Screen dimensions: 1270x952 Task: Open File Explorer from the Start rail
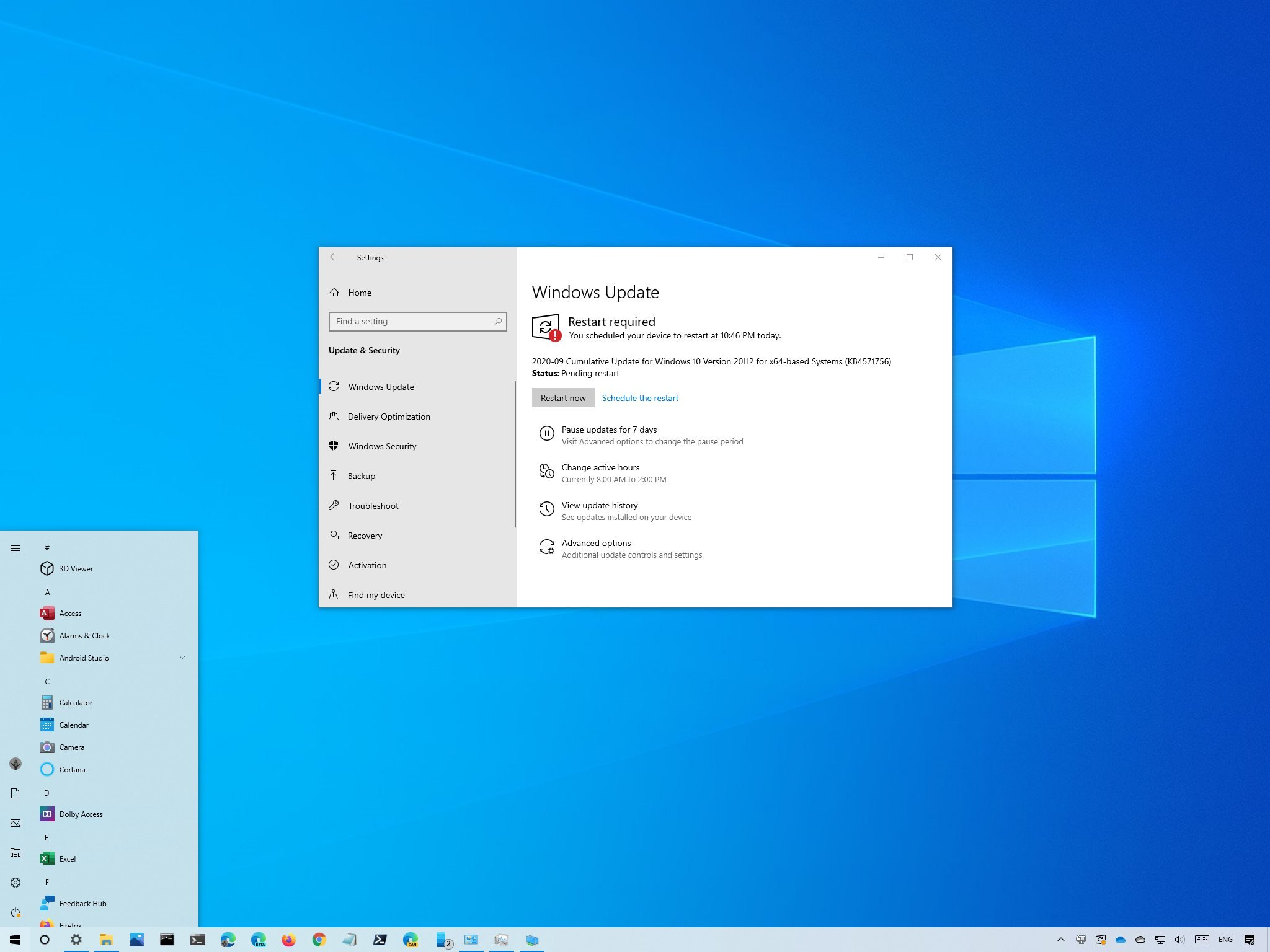click(16, 853)
